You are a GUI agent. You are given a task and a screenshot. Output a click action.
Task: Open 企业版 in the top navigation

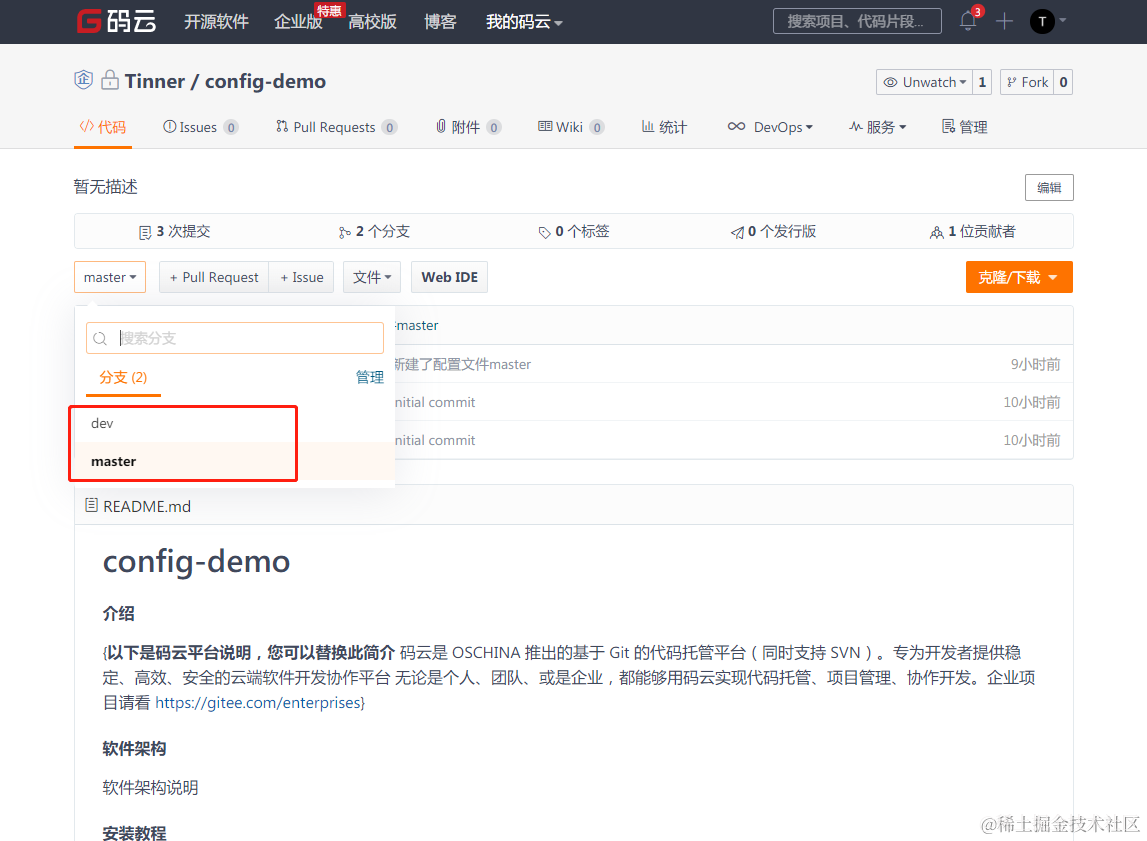pyautogui.click(x=298, y=22)
